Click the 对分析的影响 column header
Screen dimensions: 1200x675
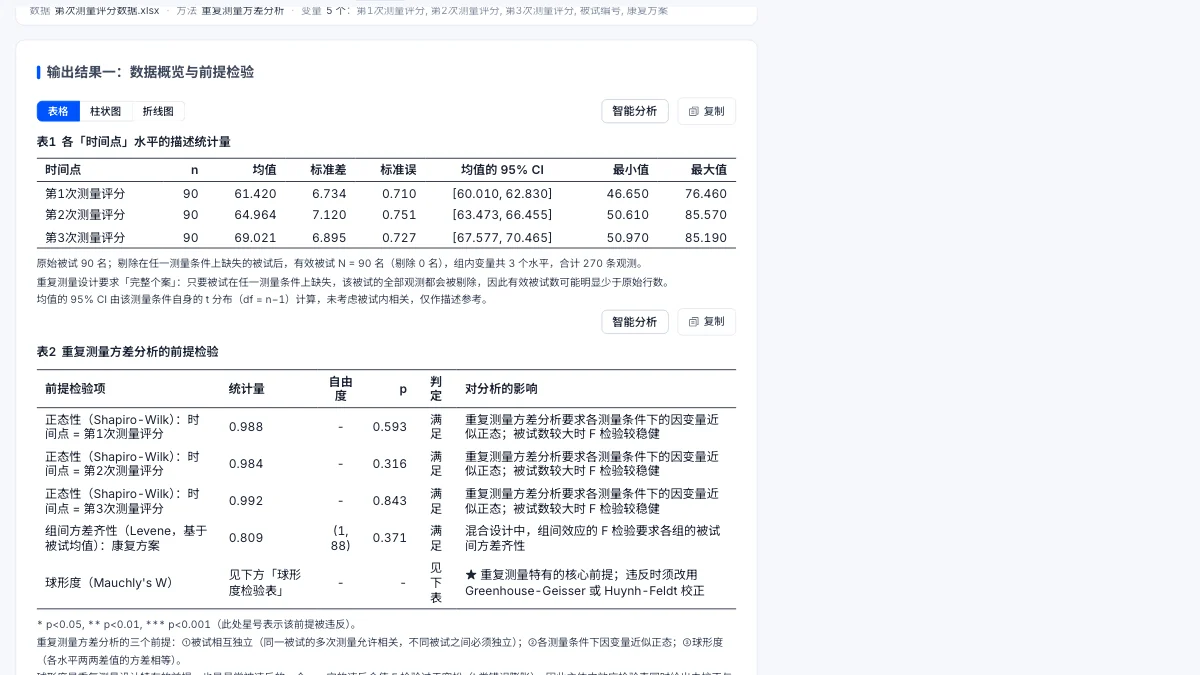(x=501, y=389)
